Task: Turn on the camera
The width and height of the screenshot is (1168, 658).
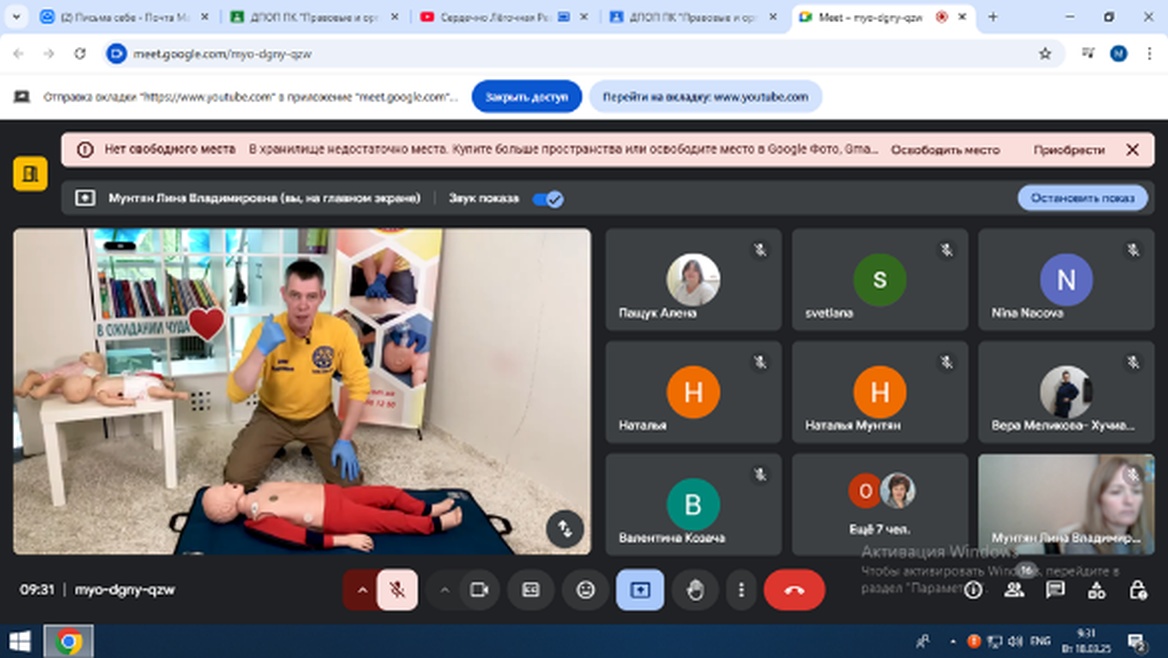Action: [x=479, y=590]
